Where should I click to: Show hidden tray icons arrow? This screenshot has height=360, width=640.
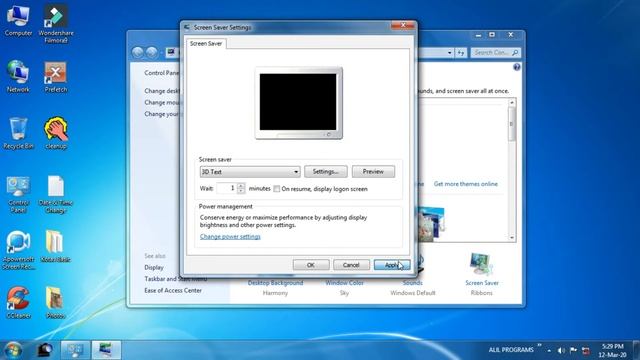tap(549, 351)
